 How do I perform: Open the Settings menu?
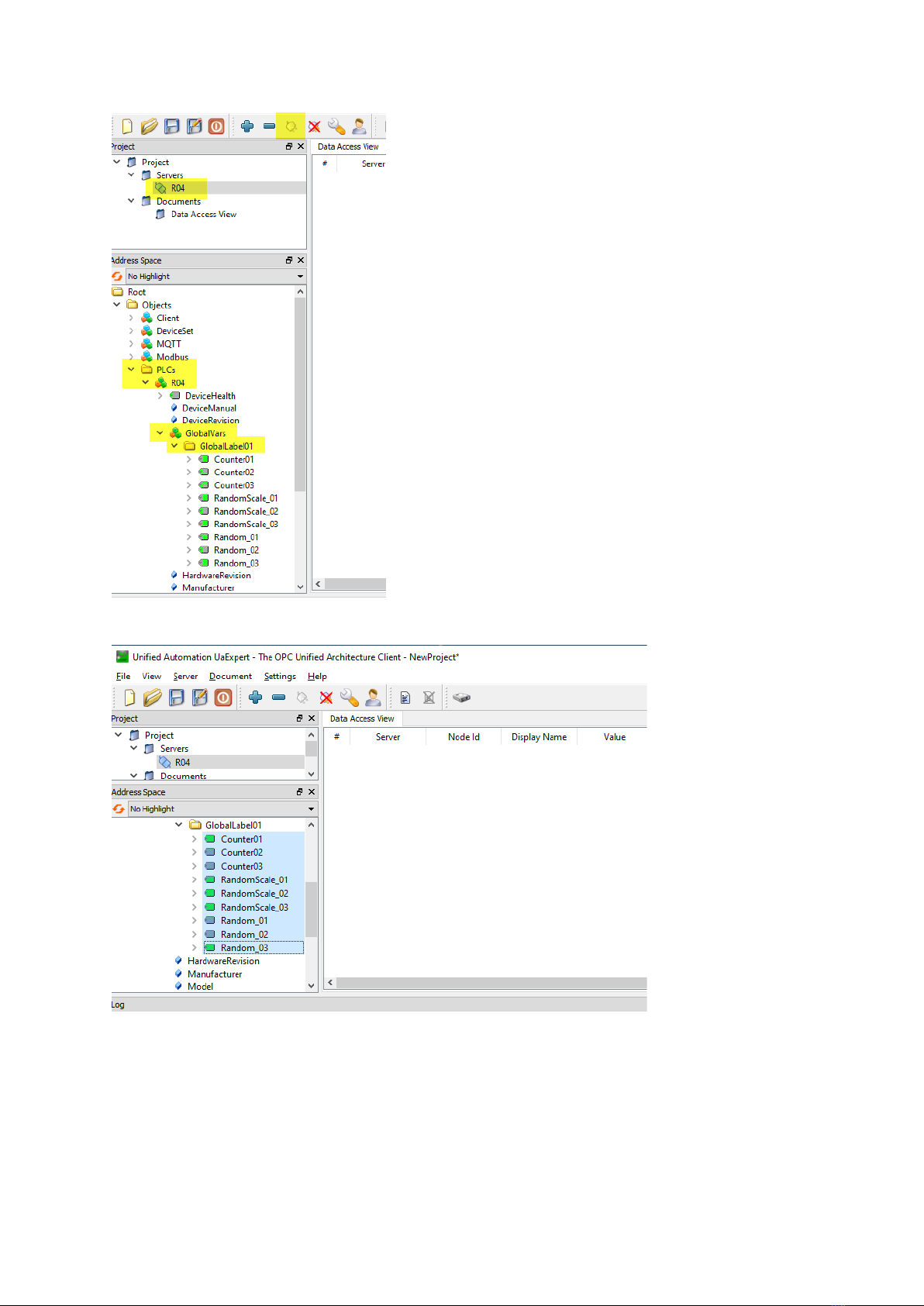pos(280,676)
